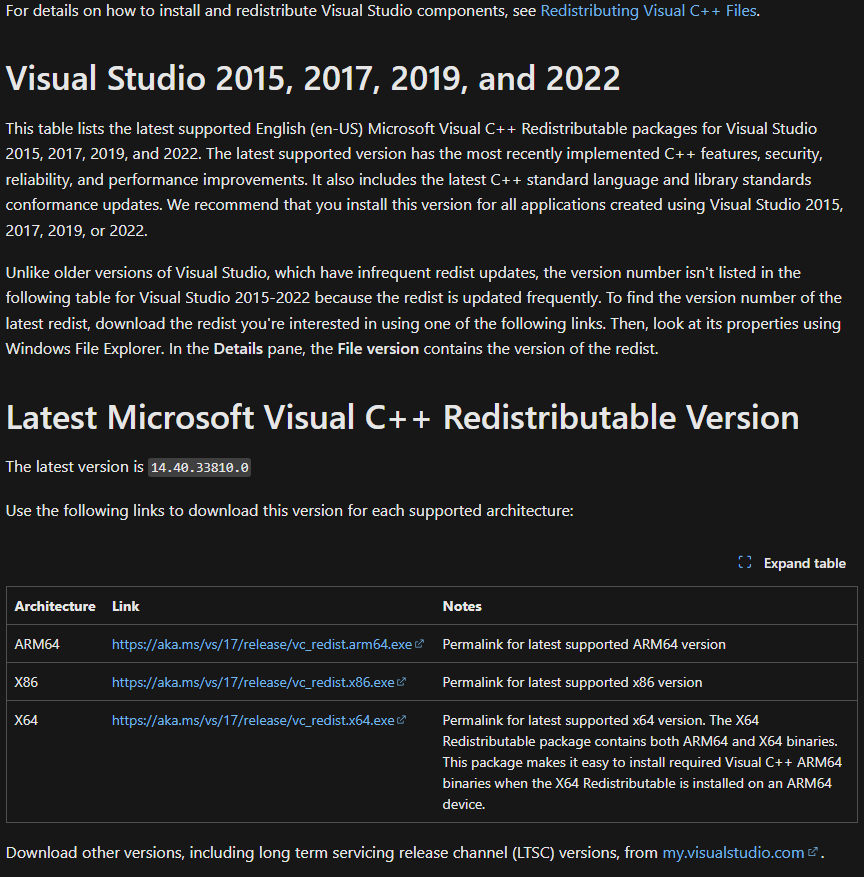Click the Link column header
This screenshot has height=877, width=864.
tap(125, 606)
